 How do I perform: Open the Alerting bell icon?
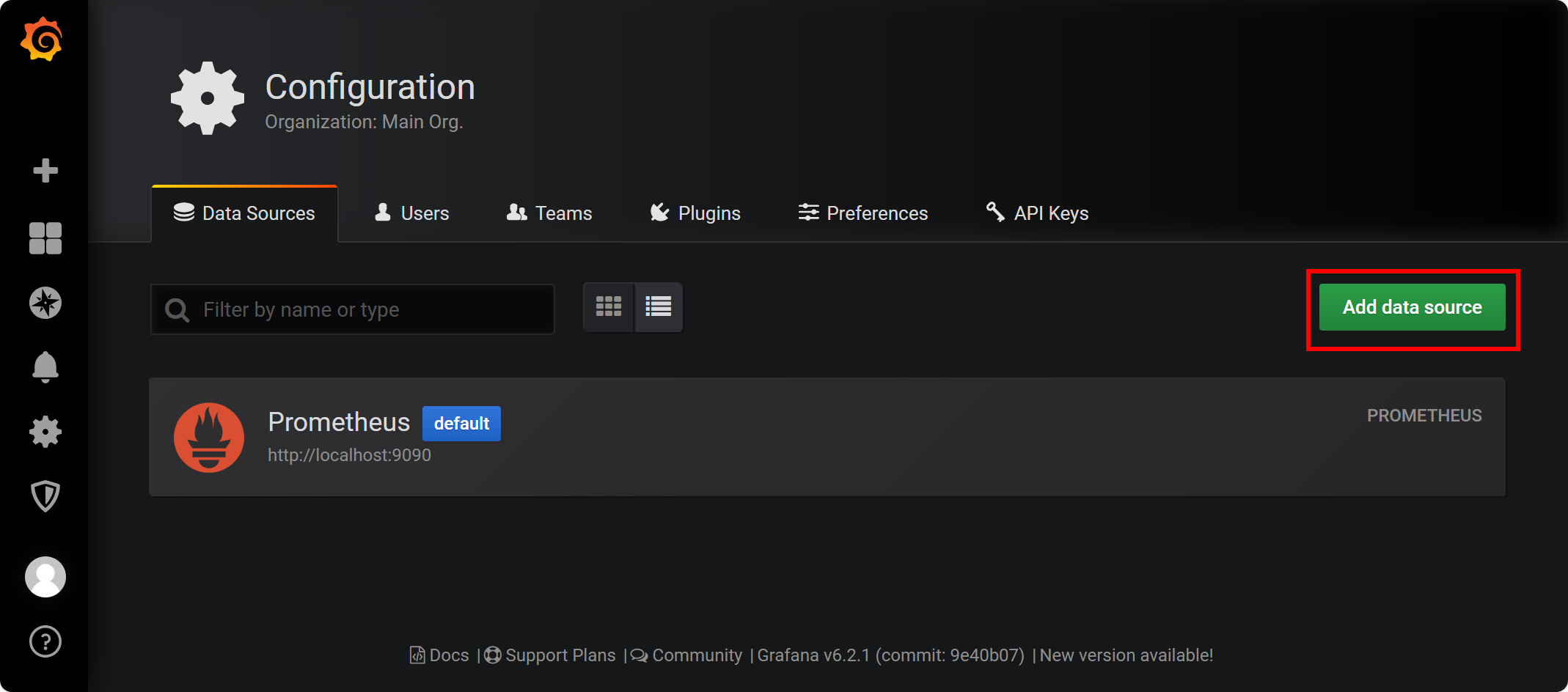pyautogui.click(x=45, y=367)
